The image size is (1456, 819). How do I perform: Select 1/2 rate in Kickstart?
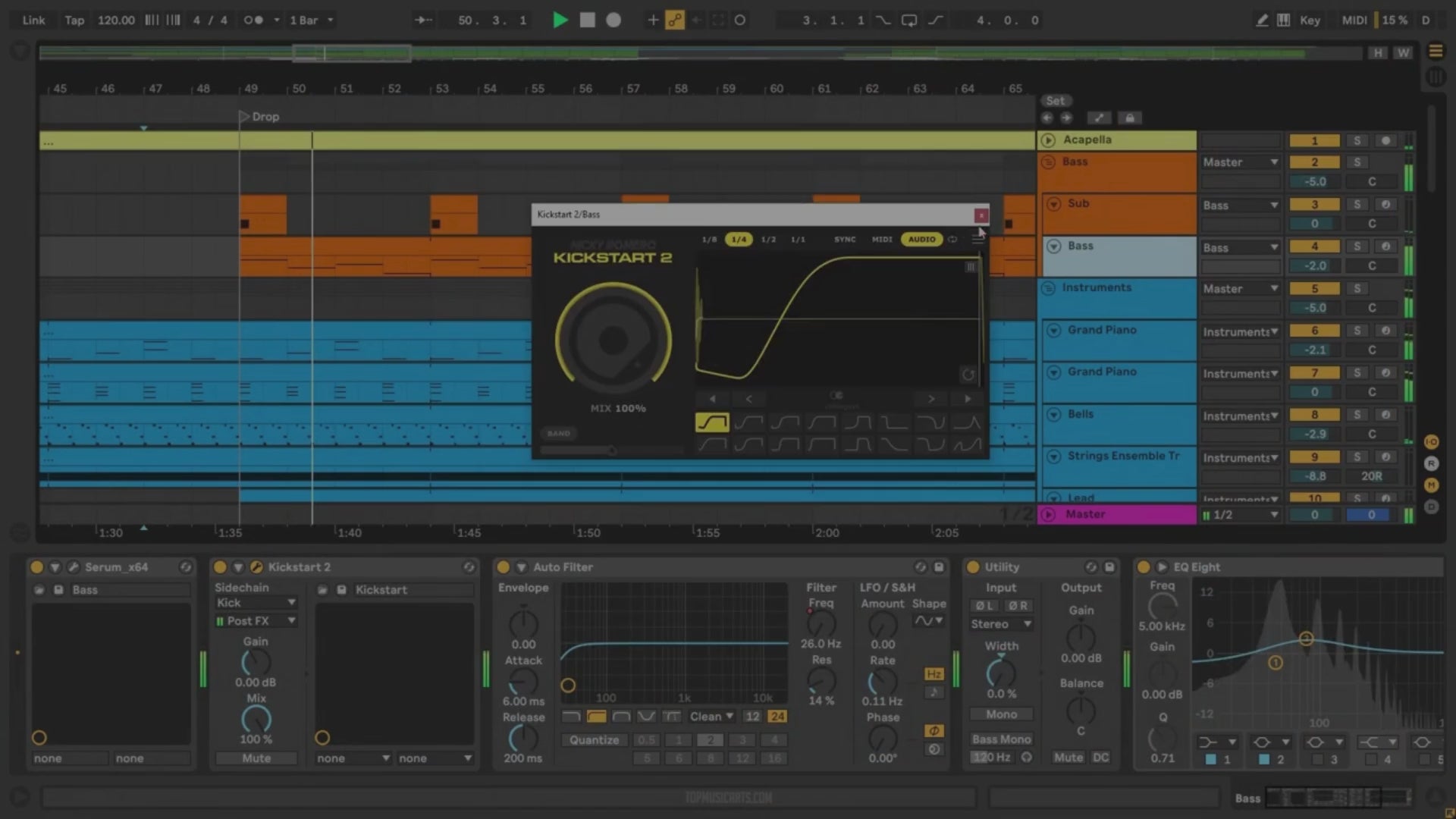point(768,240)
